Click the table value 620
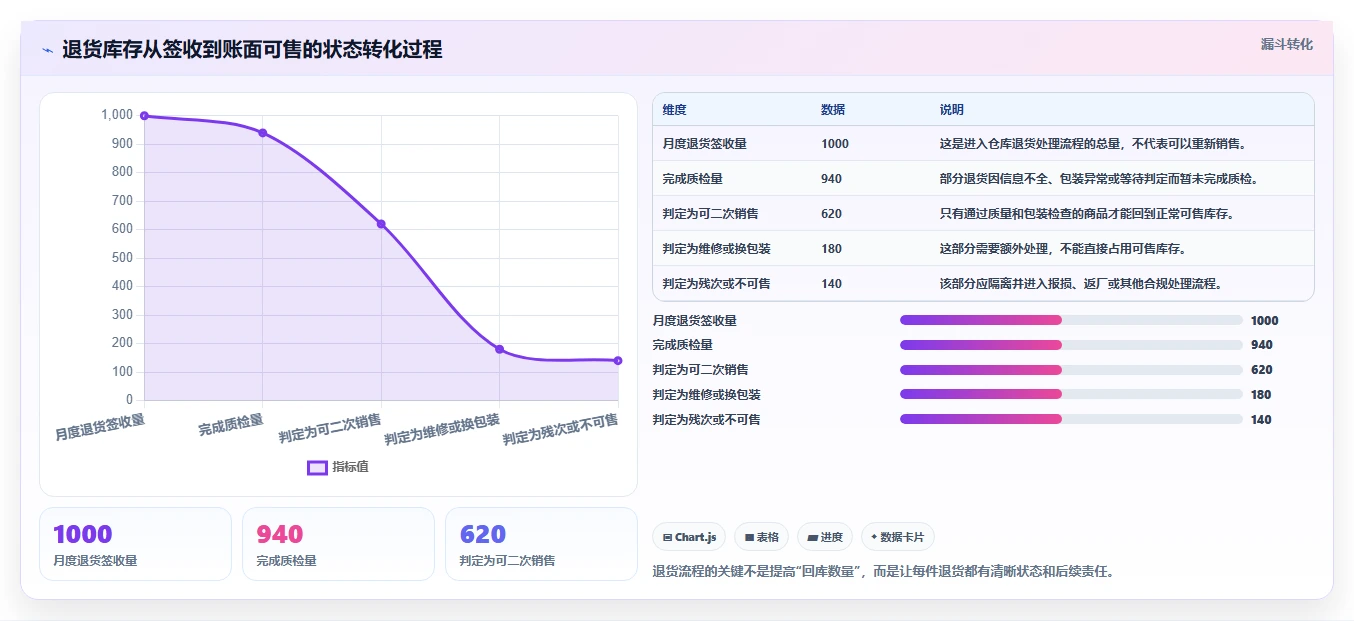Image resolution: width=1354 pixels, height=621 pixels. [x=832, y=214]
